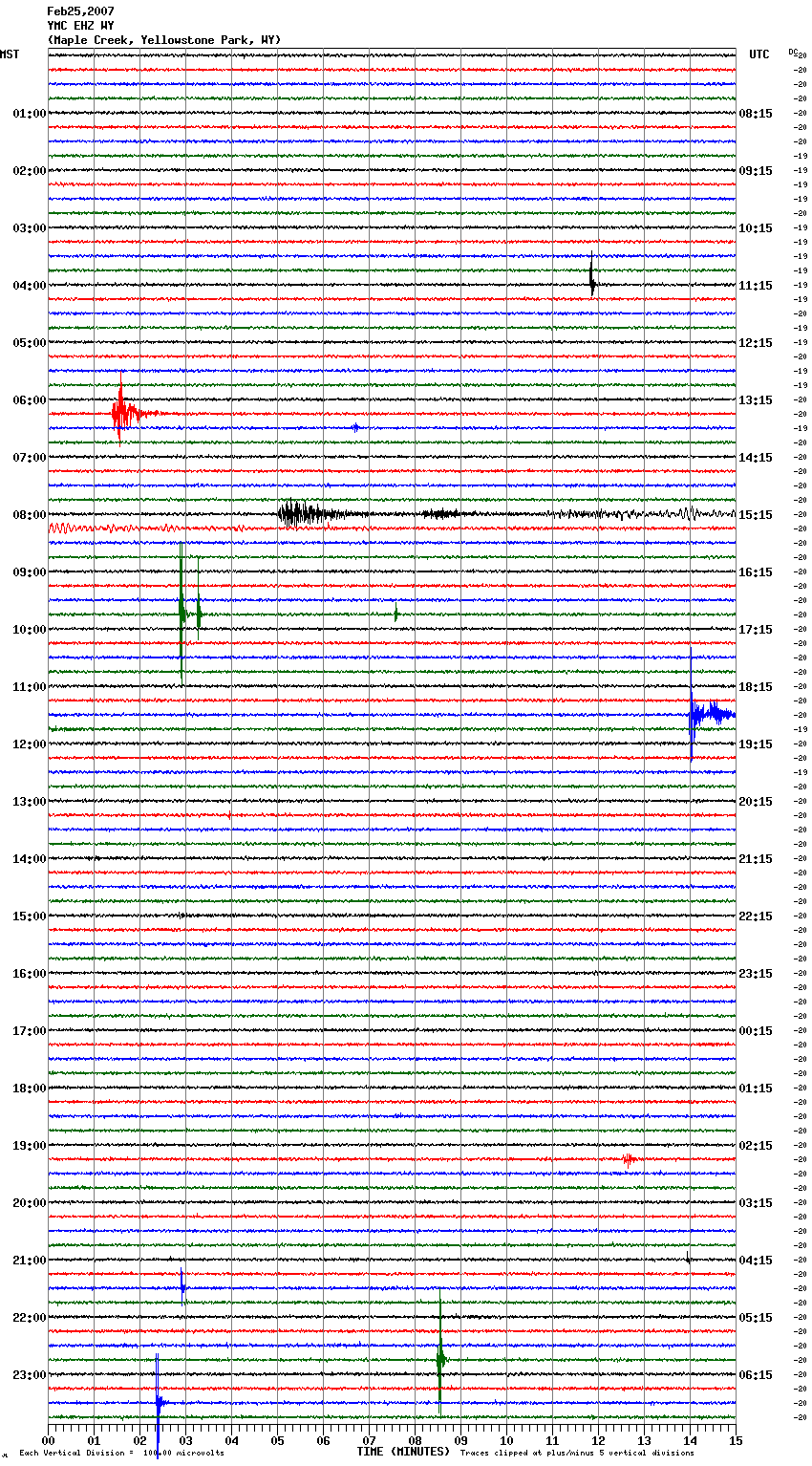
Task: Click the 01:00 MST time label
Action: 29,114
